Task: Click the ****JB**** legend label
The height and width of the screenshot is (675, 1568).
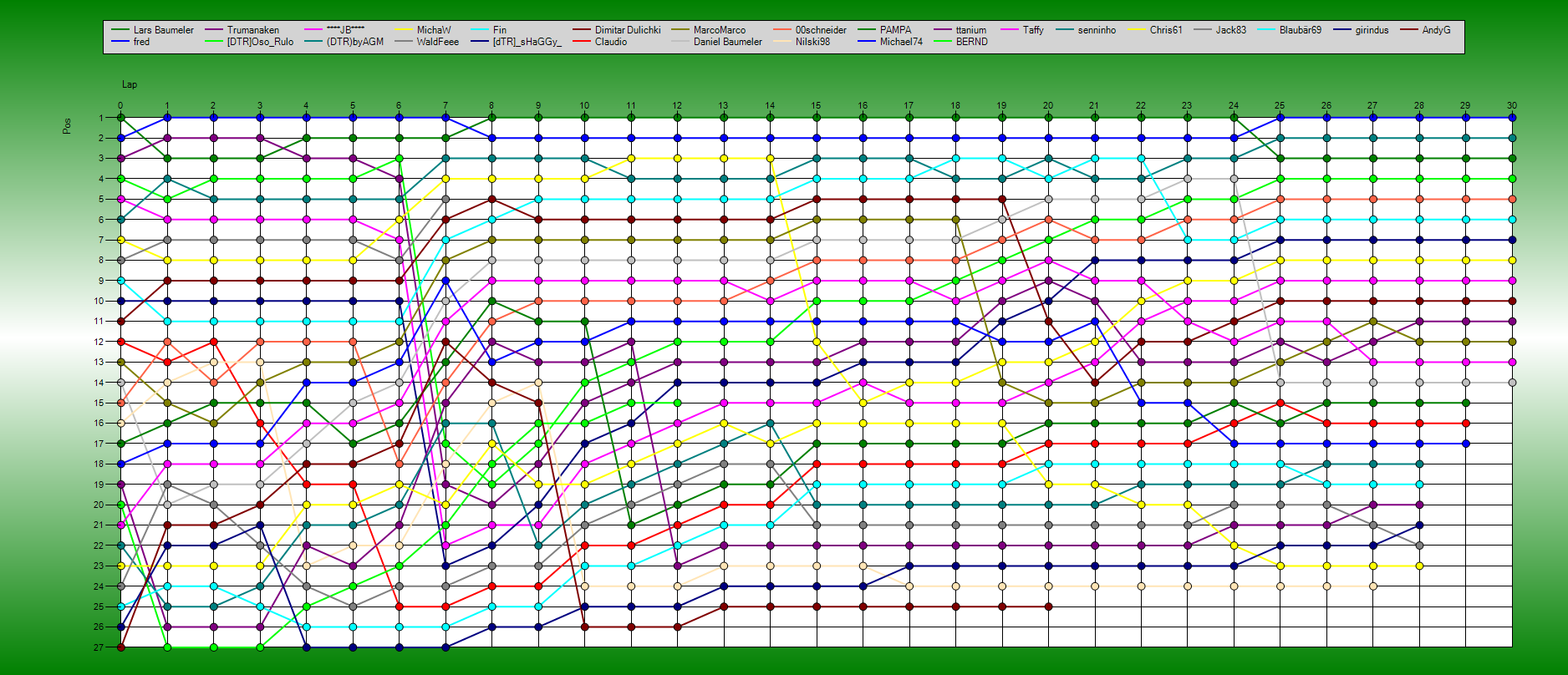Action: (x=345, y=30)
